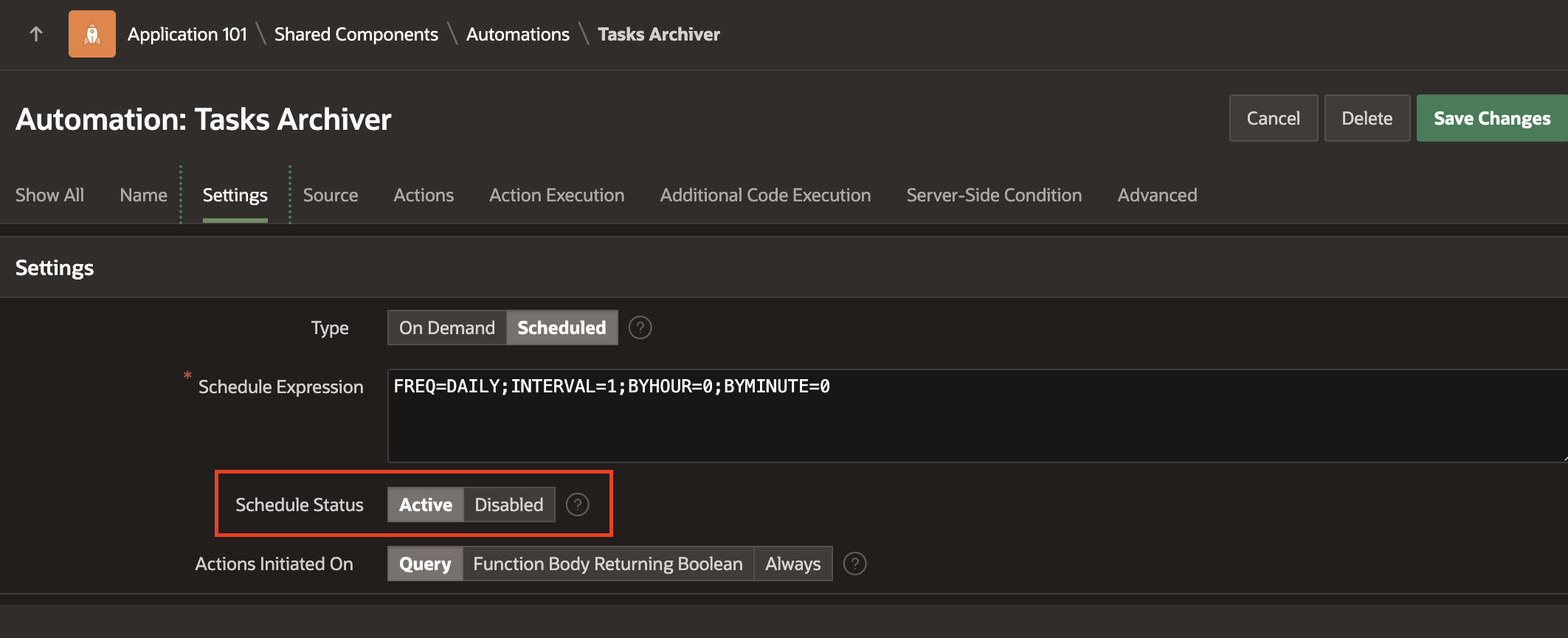Image resolution: width=1568 pixels, height=638 pixels.
Task: Click the orange rocket application icon
Action: click(x=92, y=34)
